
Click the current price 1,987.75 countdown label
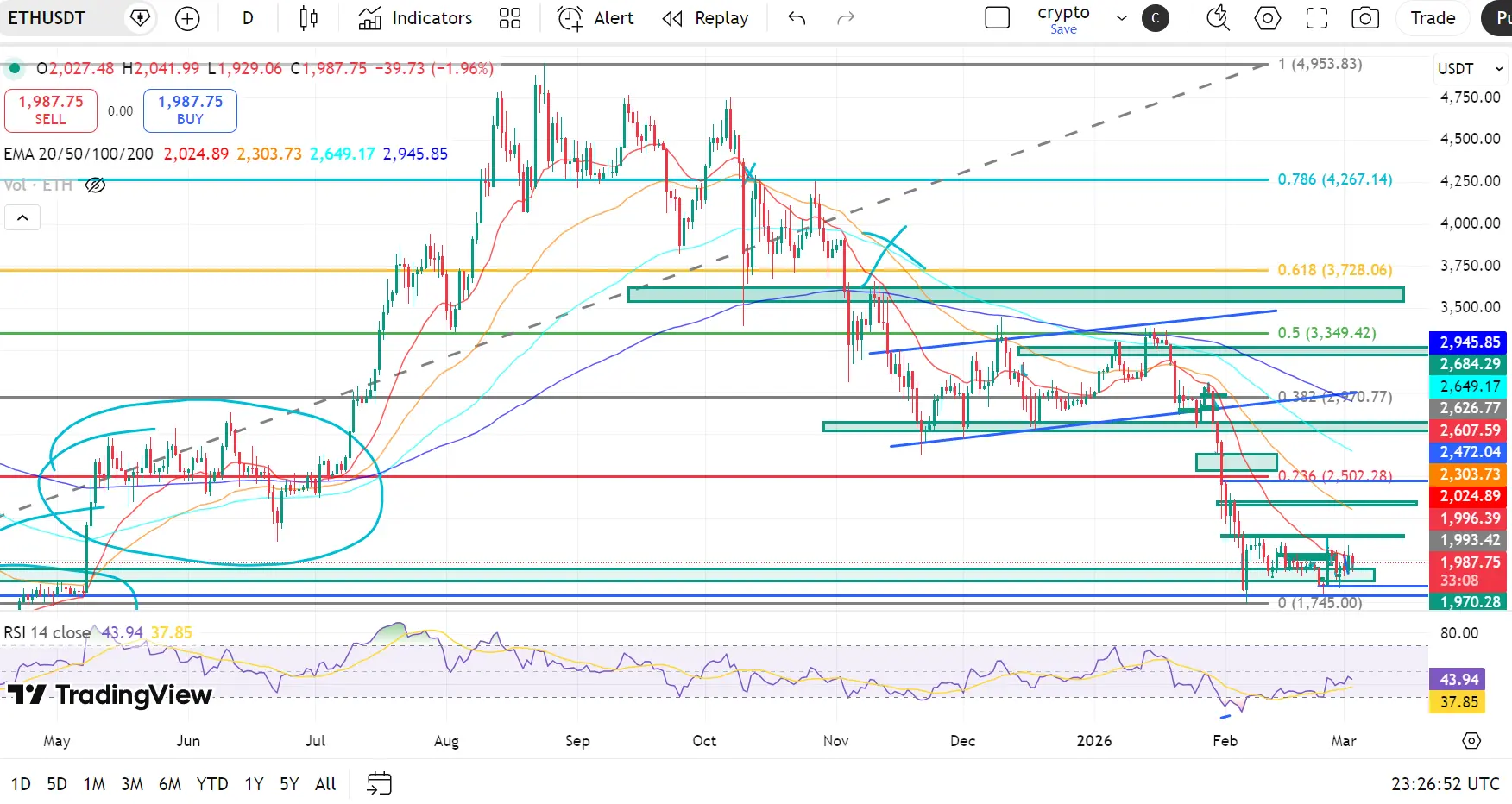[1469, 571]
